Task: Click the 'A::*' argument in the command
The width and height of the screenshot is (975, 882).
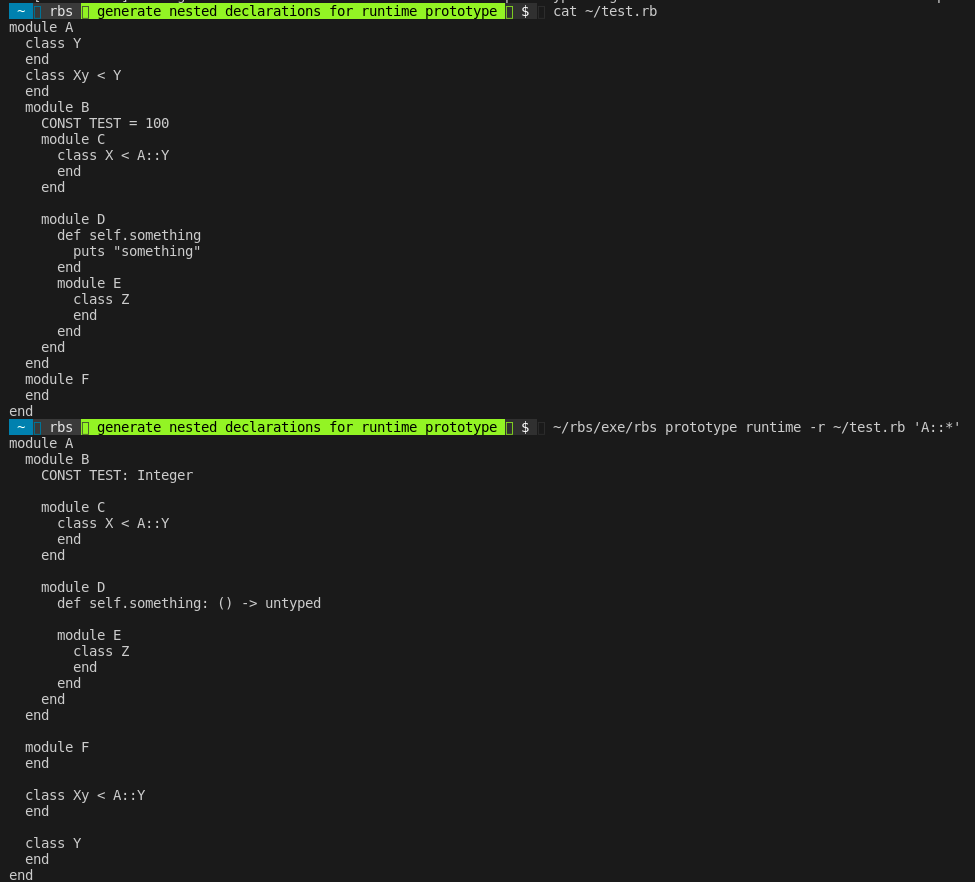Action: click(936, 427)
